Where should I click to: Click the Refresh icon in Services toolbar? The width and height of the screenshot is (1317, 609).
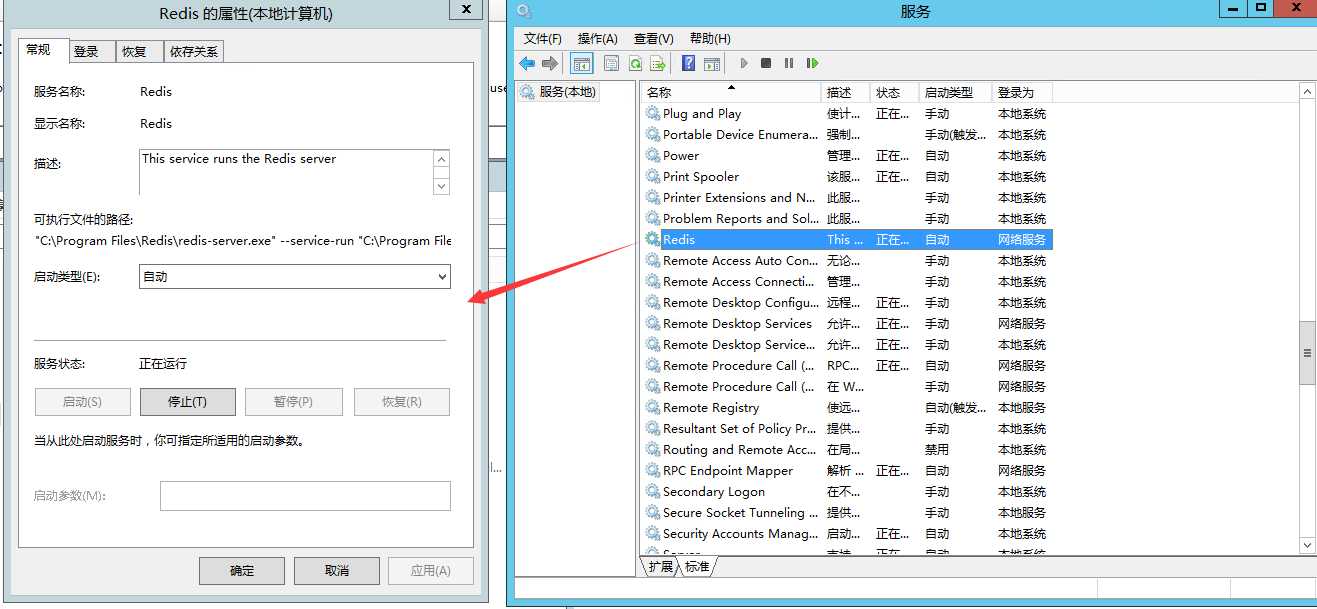[635, 63]
